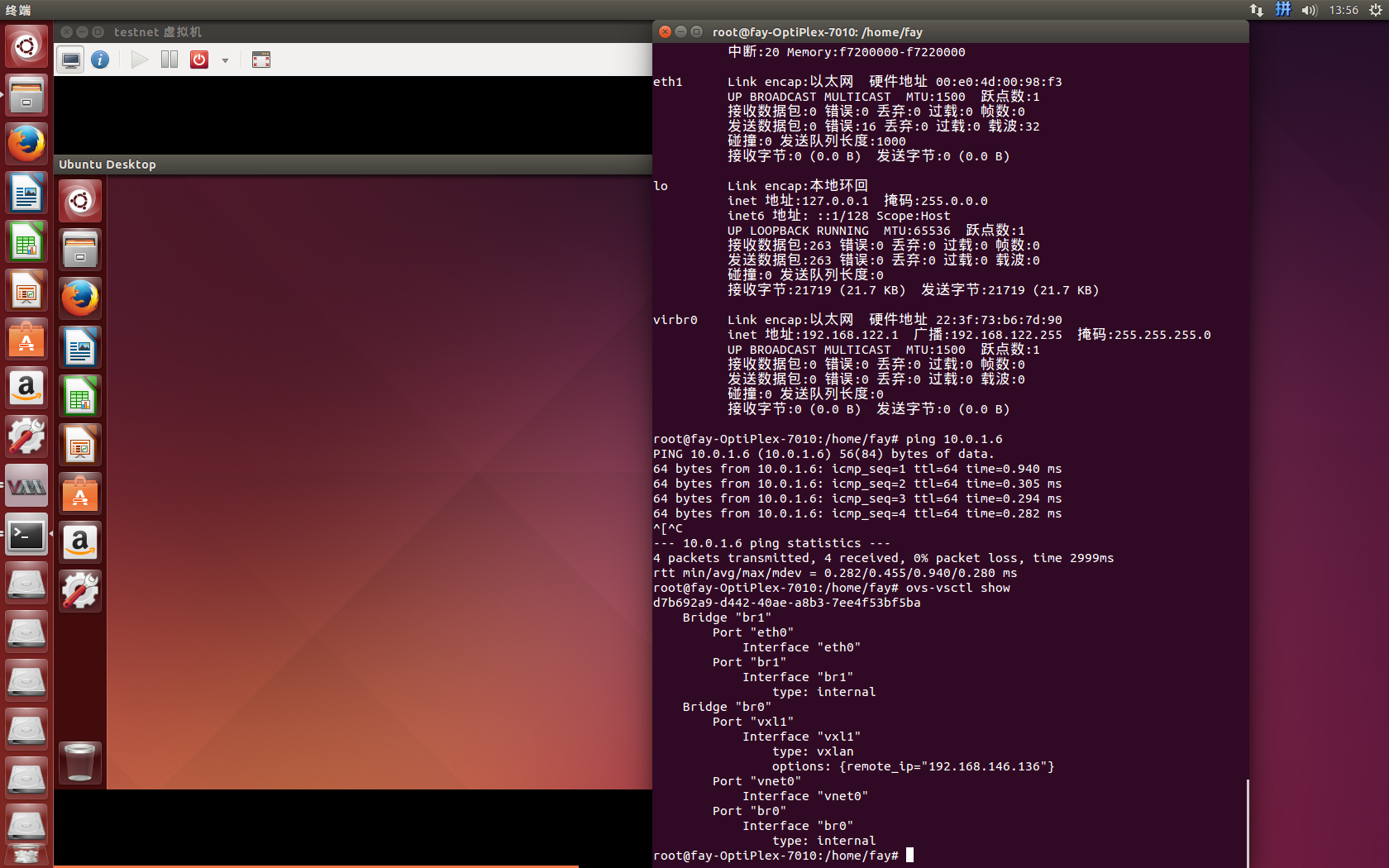The width and height of the screenshot is (1389, 868).
Task: Open Calc inside the testnet guest launcher
Action: click(x=80, y=396)
